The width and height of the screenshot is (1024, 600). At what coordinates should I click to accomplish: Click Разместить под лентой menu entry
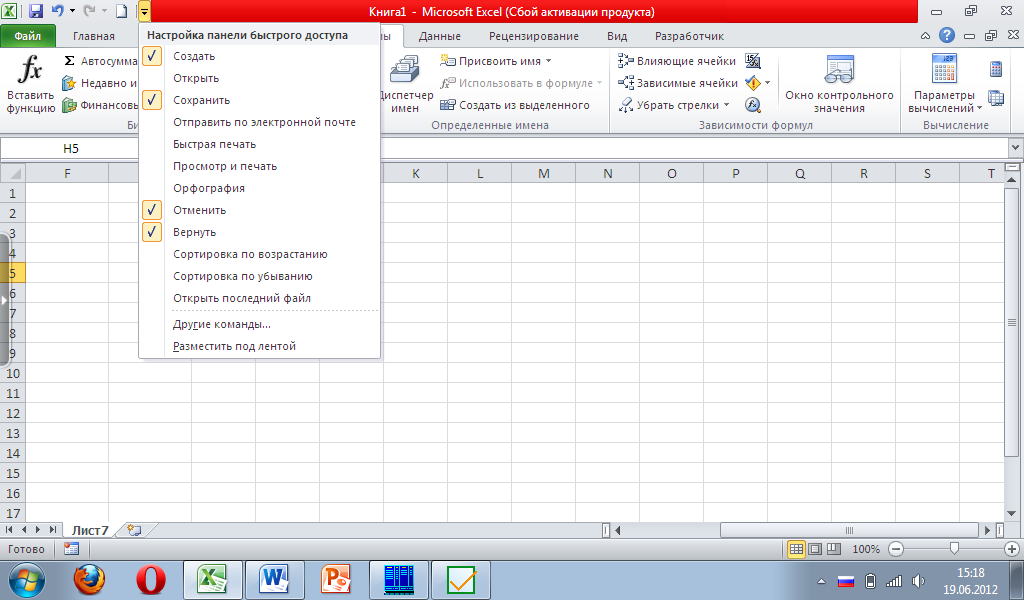259,347
